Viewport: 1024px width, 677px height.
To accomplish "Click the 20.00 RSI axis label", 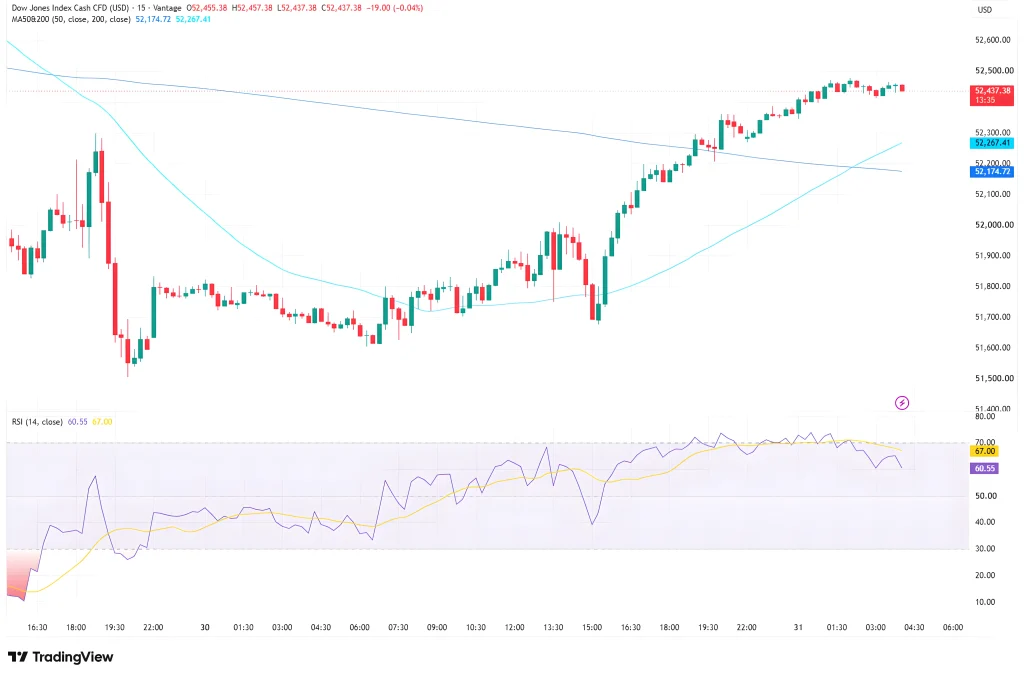I will pyautogui.click(x=985, y=576).
